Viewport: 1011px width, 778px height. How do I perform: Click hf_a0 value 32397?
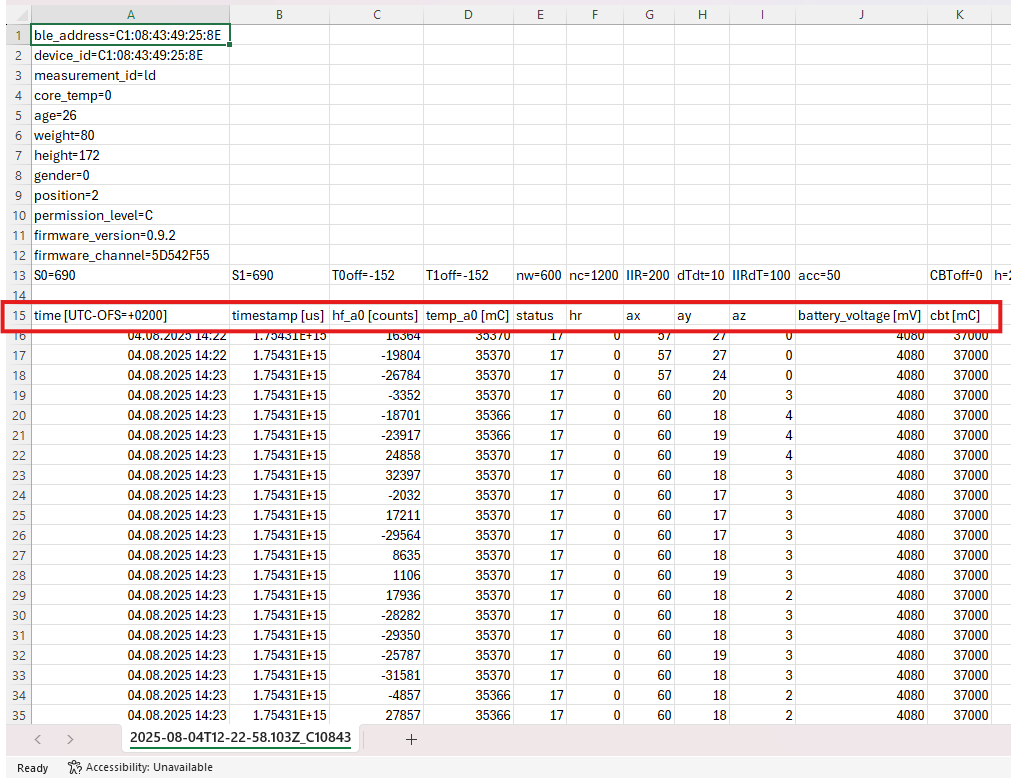(377, 475)
